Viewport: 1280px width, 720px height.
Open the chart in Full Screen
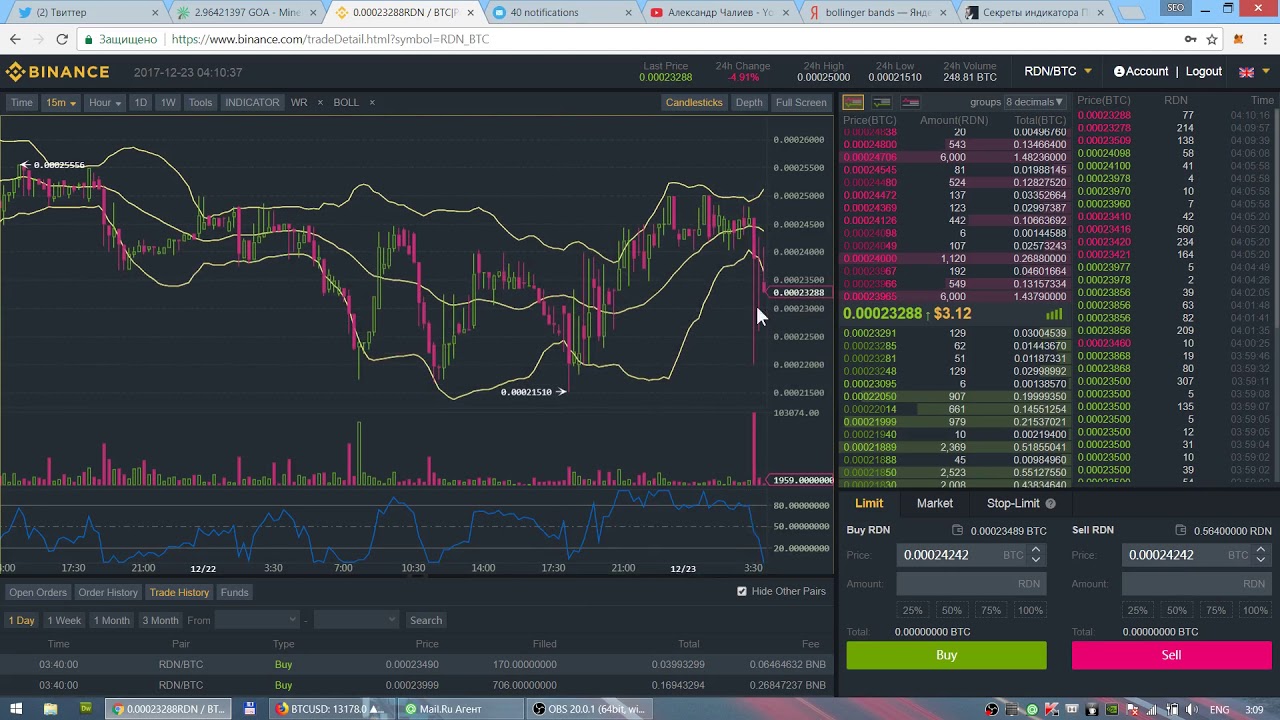coord(801,102)
